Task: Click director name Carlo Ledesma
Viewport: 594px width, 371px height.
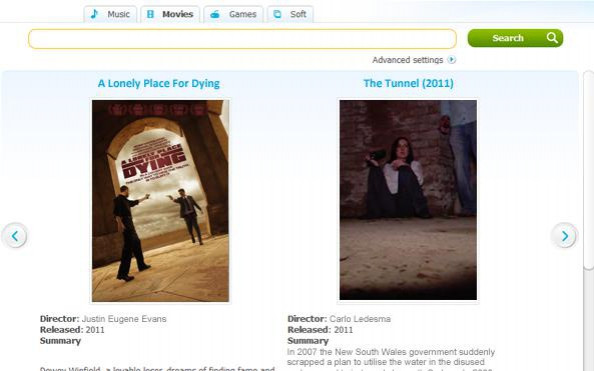Action: (x=360, y=319)
